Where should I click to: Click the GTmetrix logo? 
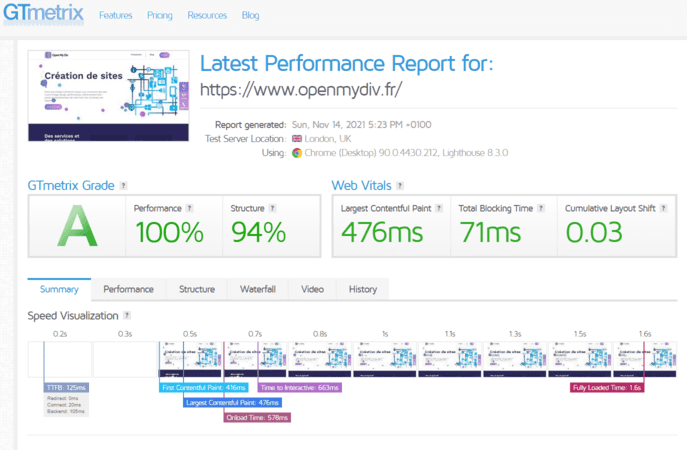pyautogui.click(x=43, y=15)
